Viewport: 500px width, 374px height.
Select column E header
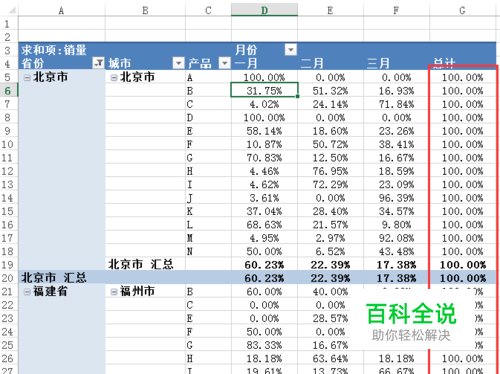point(330,10)
